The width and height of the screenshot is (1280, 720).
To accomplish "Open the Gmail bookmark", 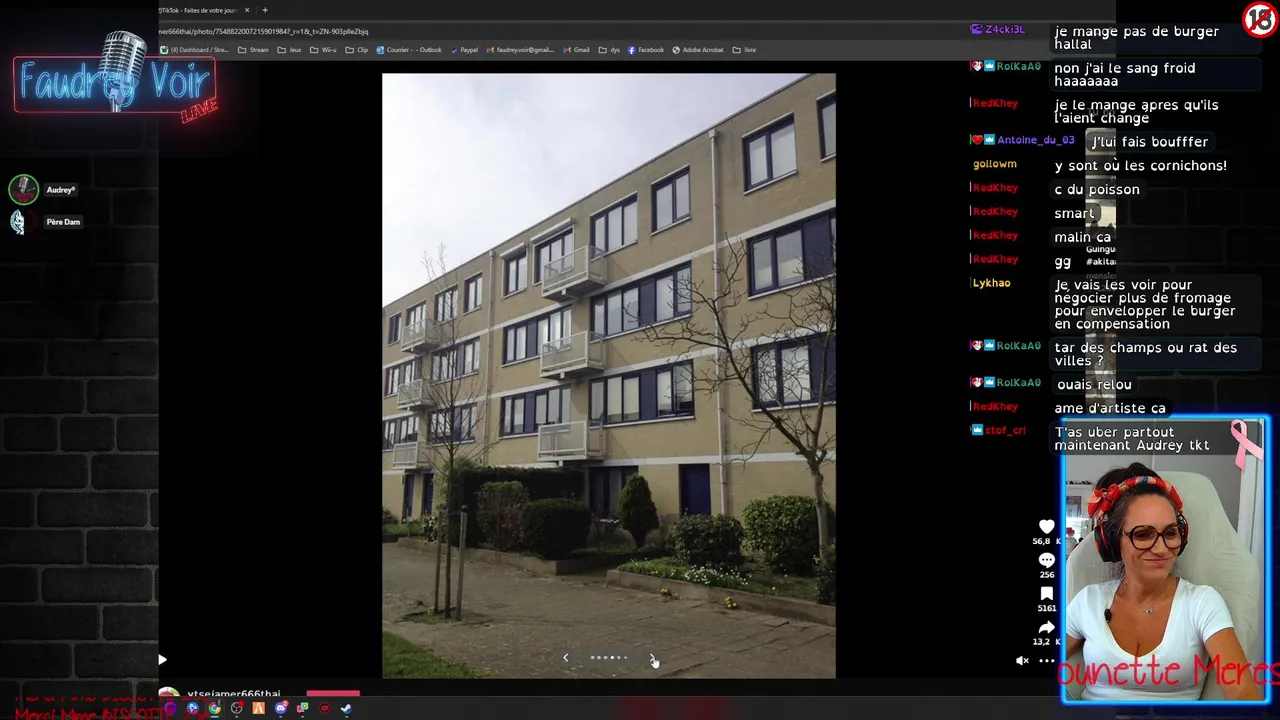I will [x=576, y=50].
